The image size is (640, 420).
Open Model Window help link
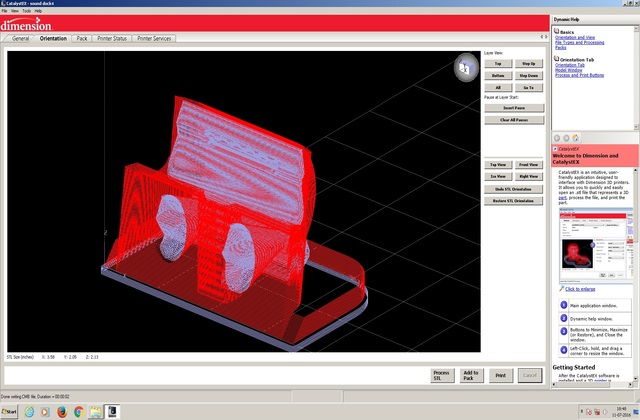(569, 70)
